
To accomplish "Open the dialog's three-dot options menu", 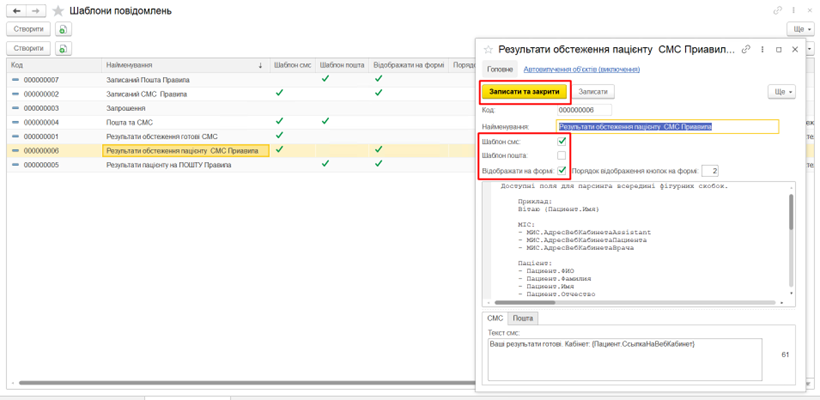I will [x=761, y=49].
